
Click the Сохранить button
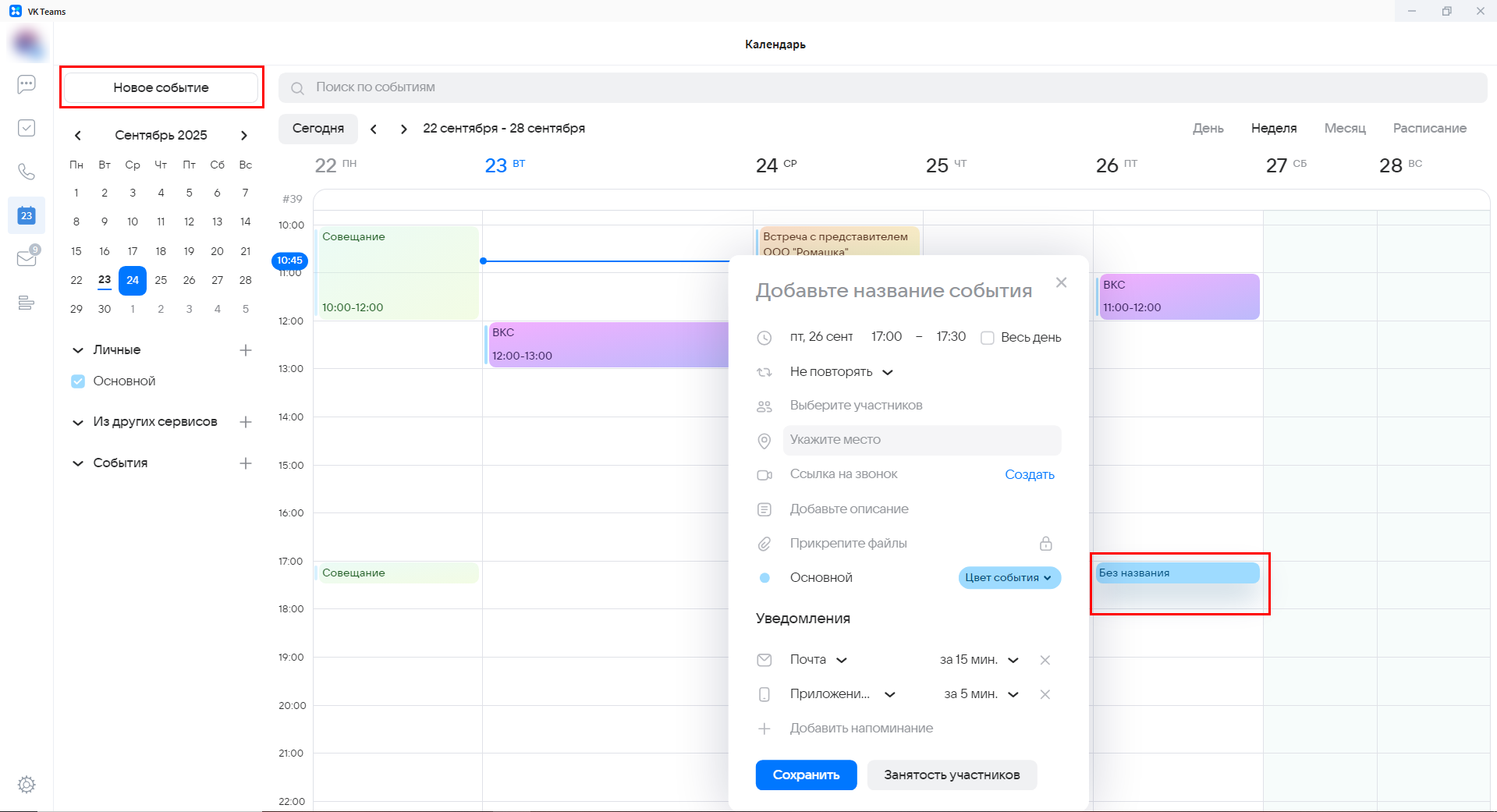806,775
